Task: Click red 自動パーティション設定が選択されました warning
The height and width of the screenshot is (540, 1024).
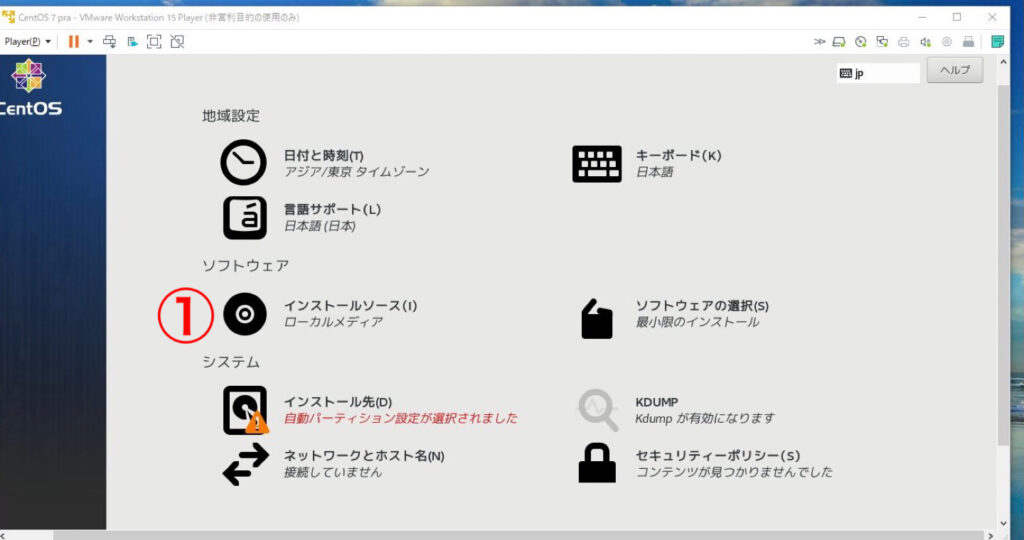Action: pos(400,419)
